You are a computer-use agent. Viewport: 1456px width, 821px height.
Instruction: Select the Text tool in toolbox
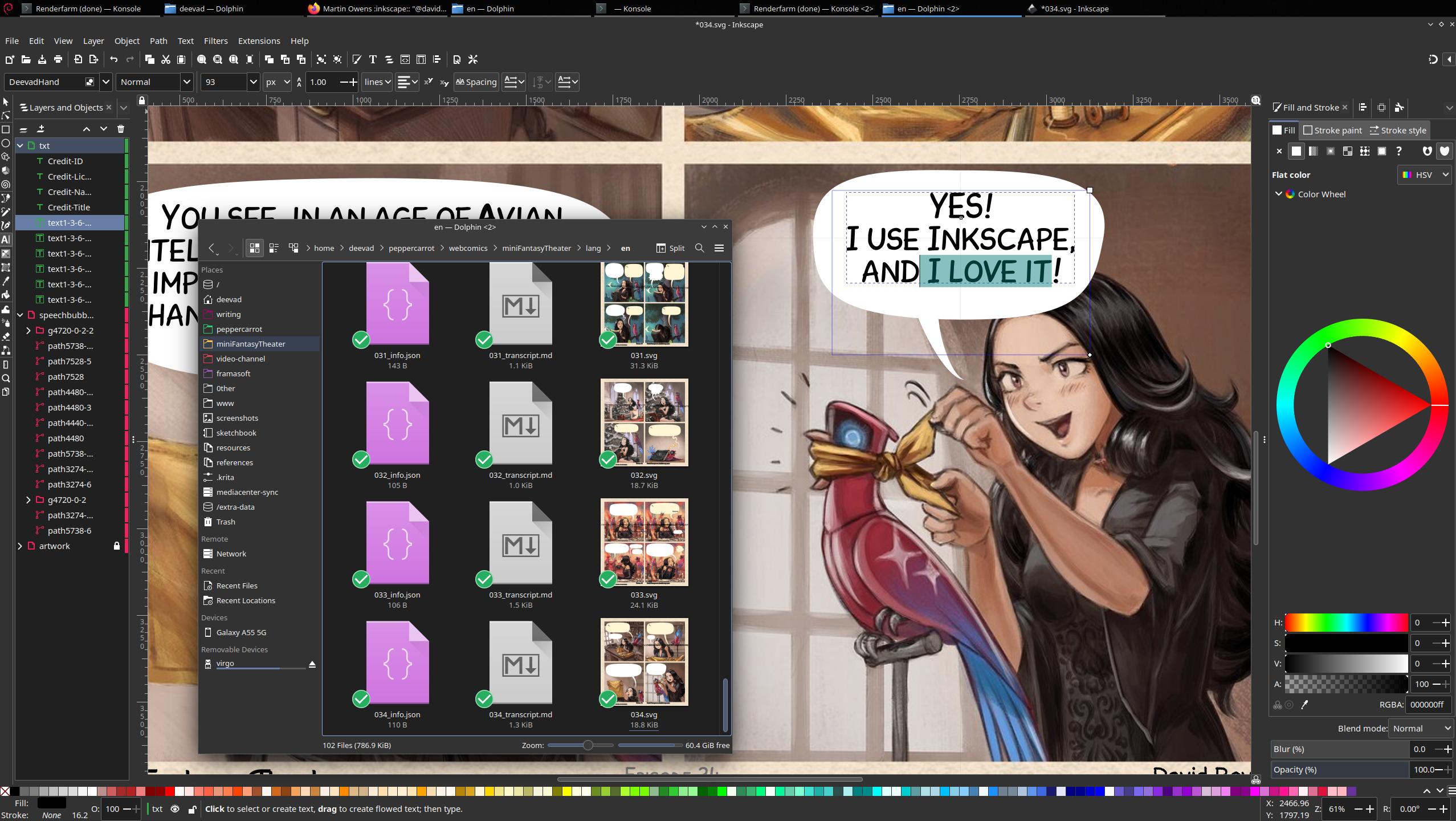click(6, 239)
